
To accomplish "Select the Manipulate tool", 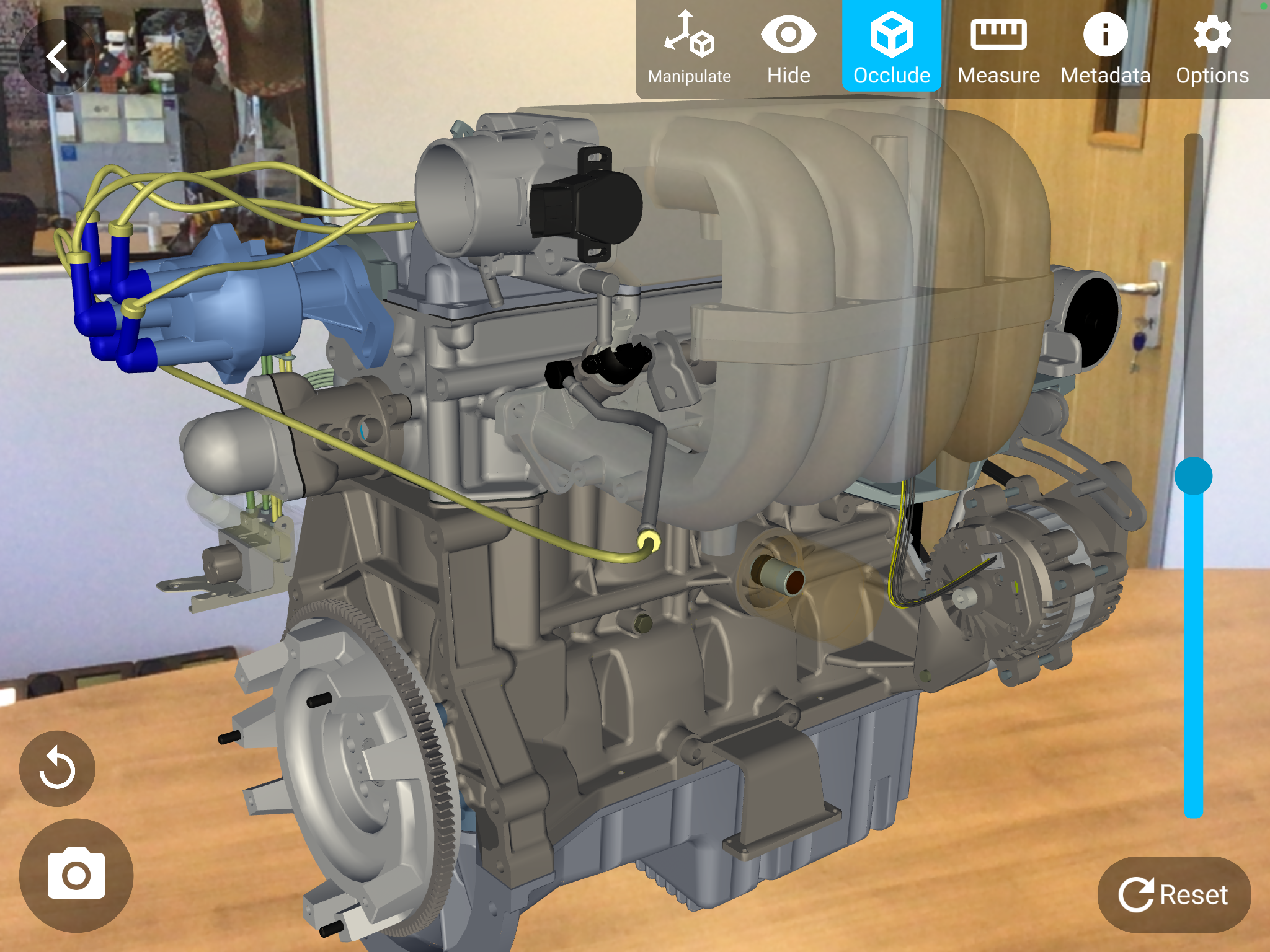I will click(689, 48).
